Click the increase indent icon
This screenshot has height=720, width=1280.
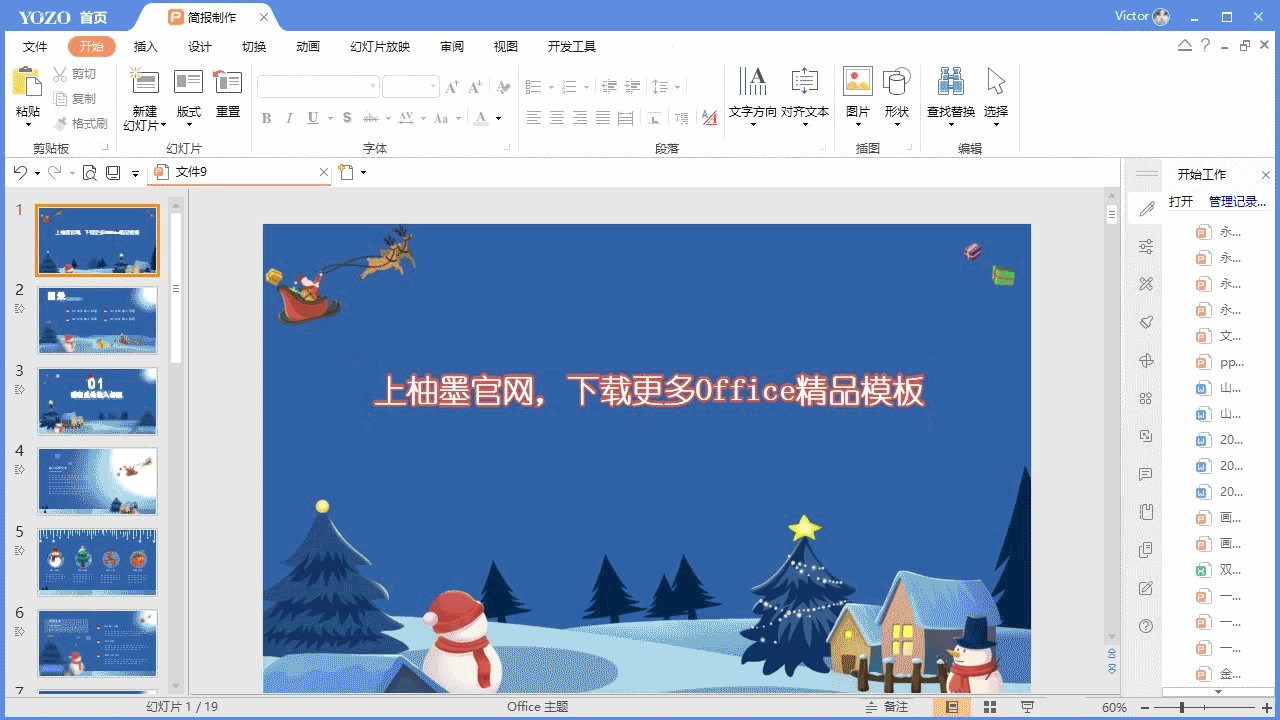click(x=631, y=87)
